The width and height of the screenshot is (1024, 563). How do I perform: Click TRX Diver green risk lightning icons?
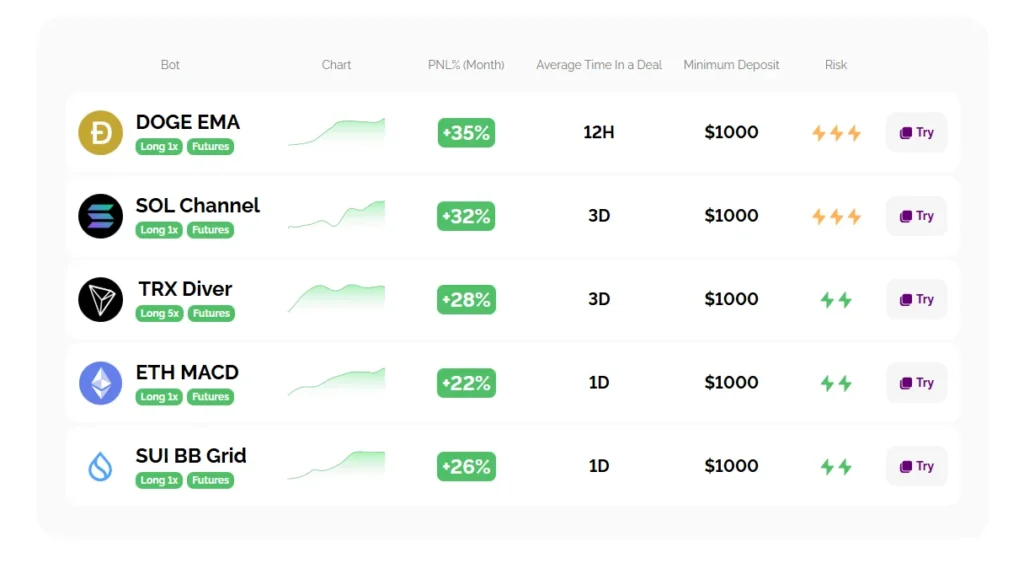[x=836, y=300]
